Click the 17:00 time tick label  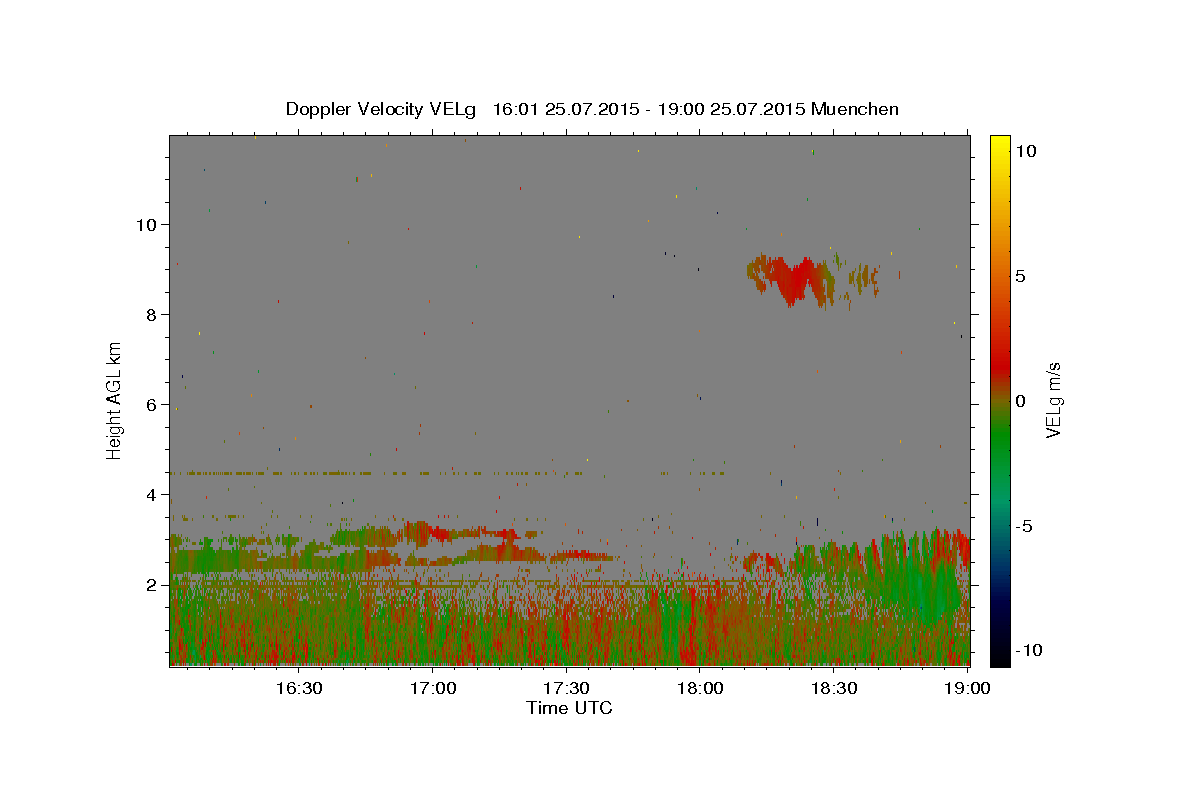tap(433, 689)
